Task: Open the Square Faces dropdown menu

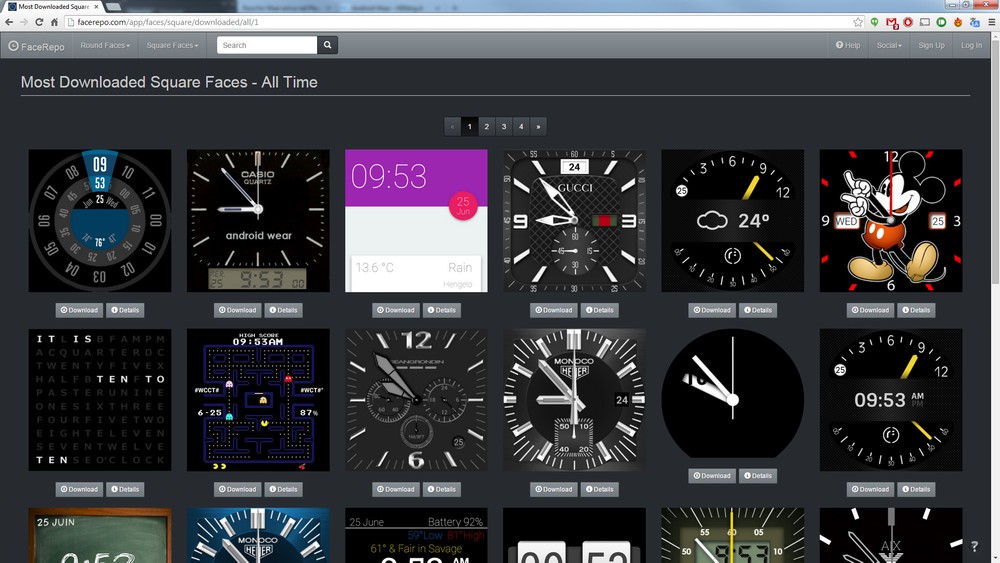Action: [172, 45]
